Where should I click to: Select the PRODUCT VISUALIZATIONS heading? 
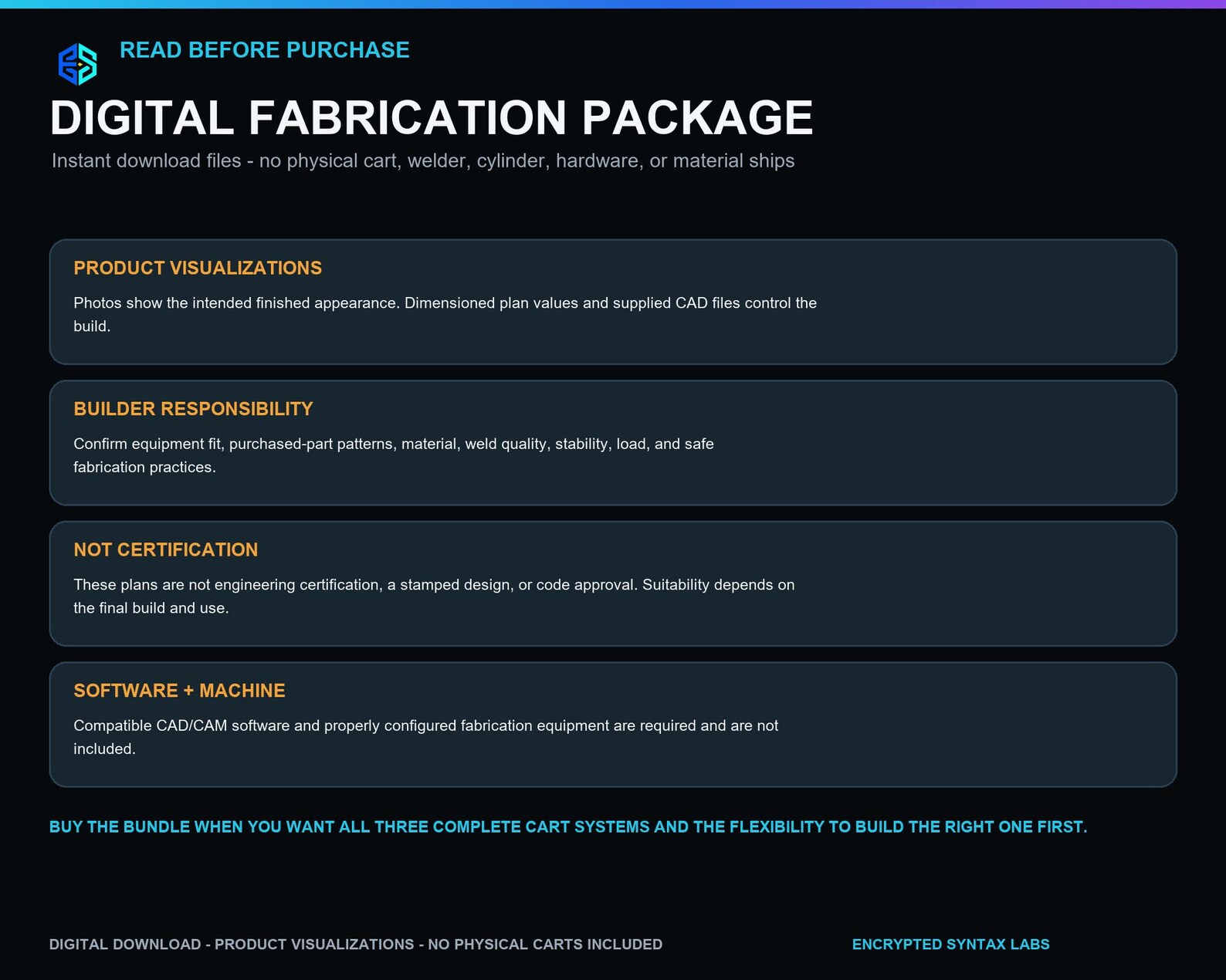tap(198, 268)
